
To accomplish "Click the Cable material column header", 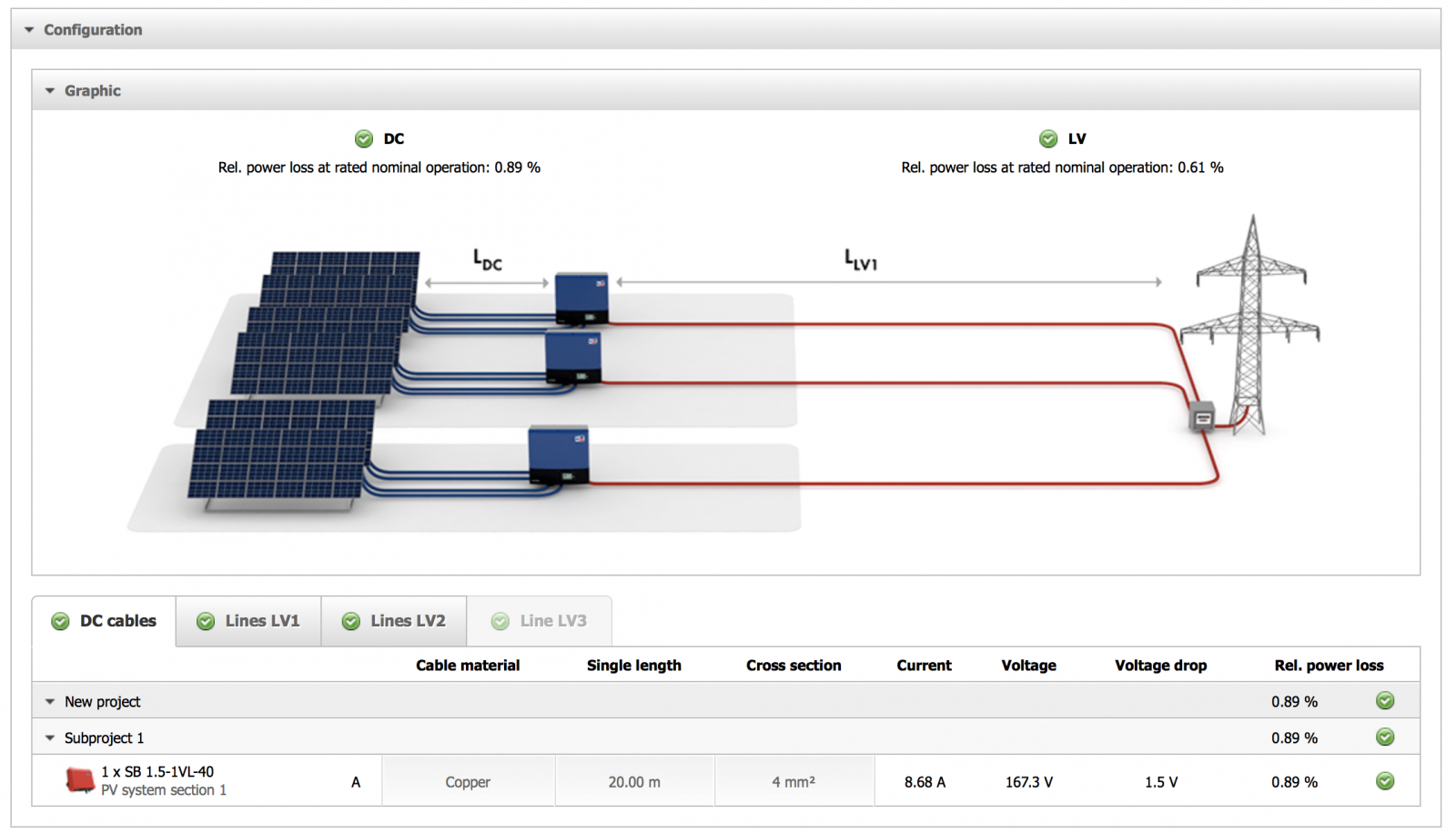I will (468, 666).
